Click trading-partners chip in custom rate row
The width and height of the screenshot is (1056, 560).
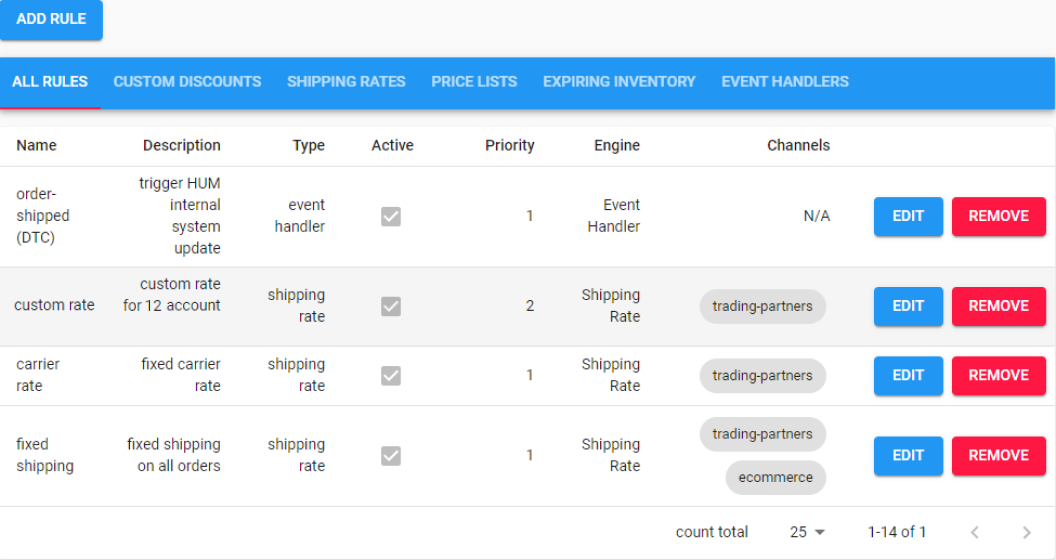(x=762, y=306)
